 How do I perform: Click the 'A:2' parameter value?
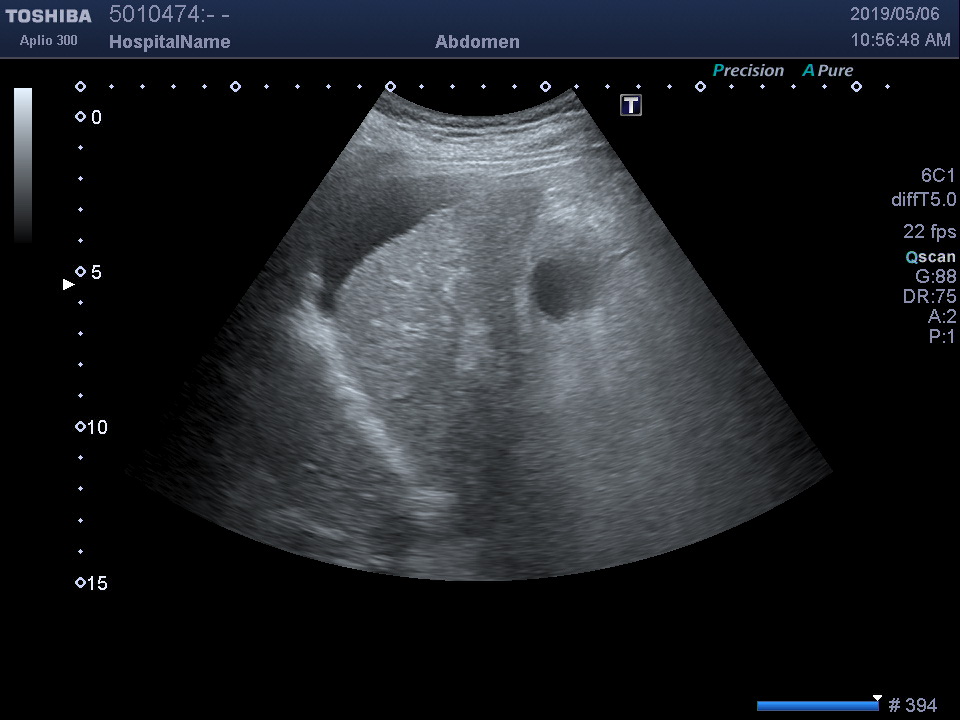pyautogui.click(x=942, y=316)
